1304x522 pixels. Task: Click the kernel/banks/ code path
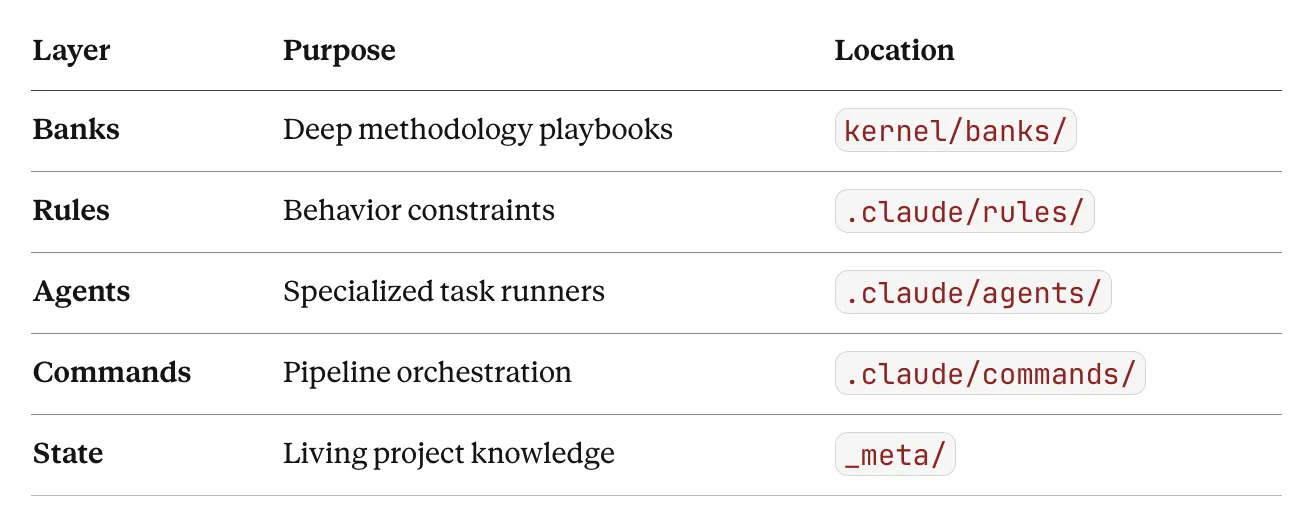955,130
